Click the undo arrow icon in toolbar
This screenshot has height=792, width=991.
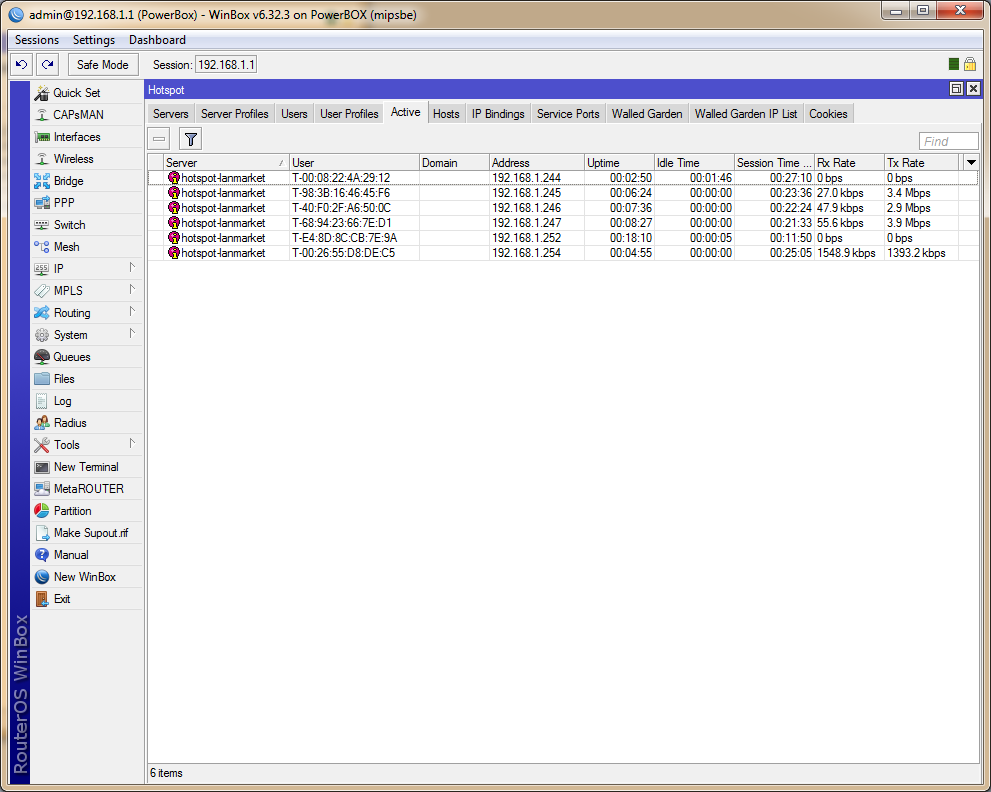(22, 65)
